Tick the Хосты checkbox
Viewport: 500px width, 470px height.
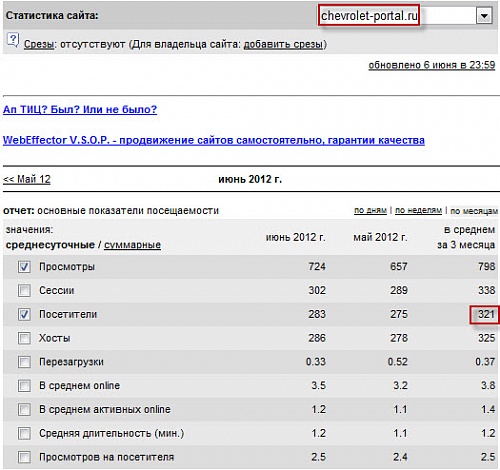click(24, 338)
